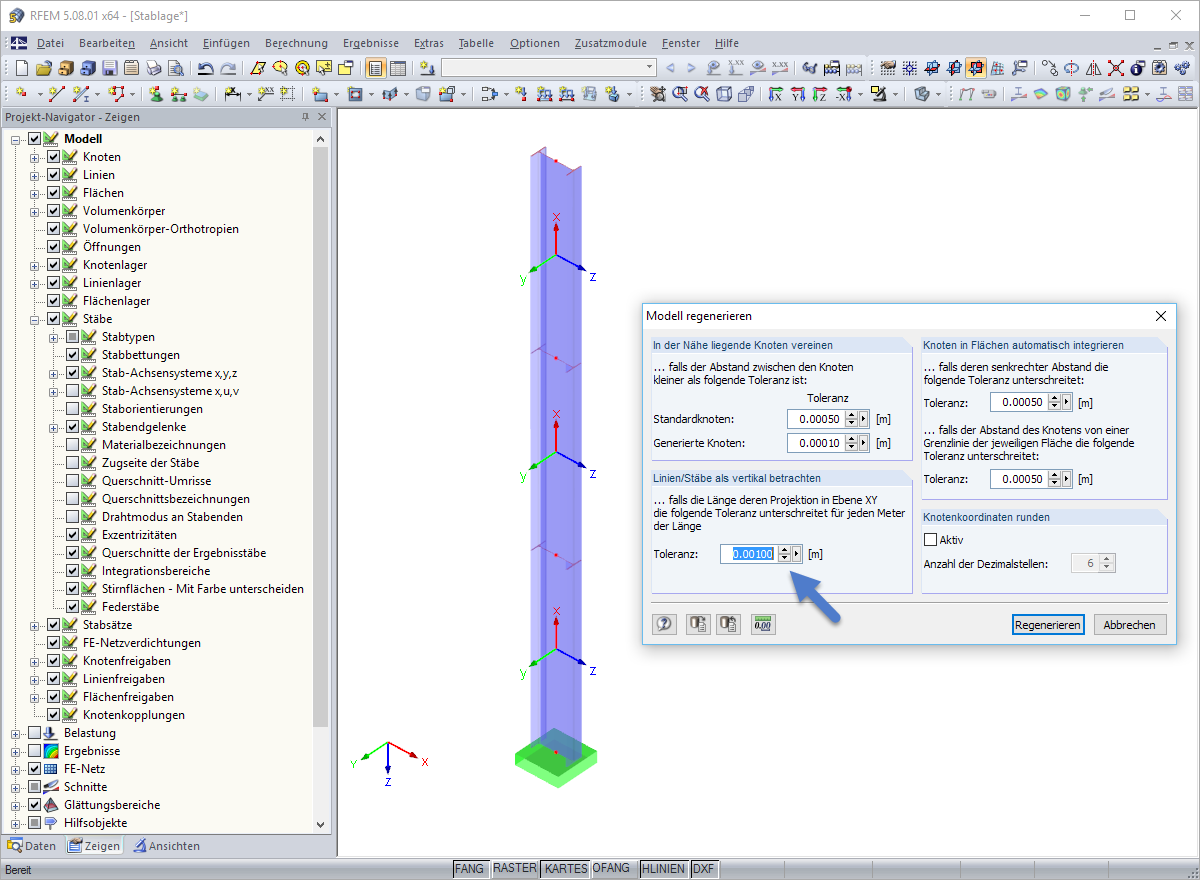Open the Berechnung menu
The width and height of the screenshot is (1200, 880).
(x=296, y=43)
